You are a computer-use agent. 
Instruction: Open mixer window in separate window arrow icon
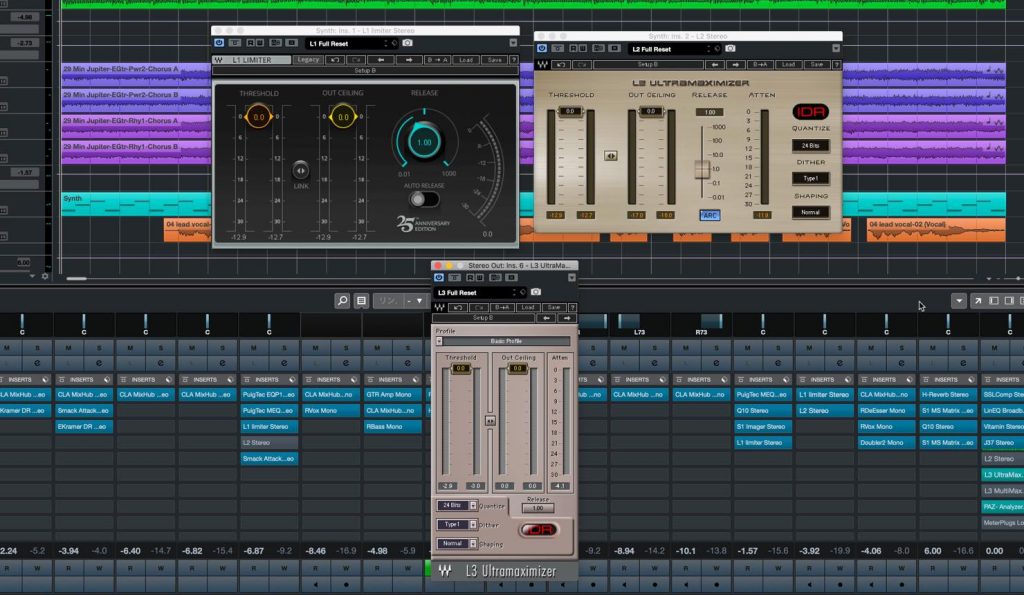pyautogui.click(x=978, y=300)
